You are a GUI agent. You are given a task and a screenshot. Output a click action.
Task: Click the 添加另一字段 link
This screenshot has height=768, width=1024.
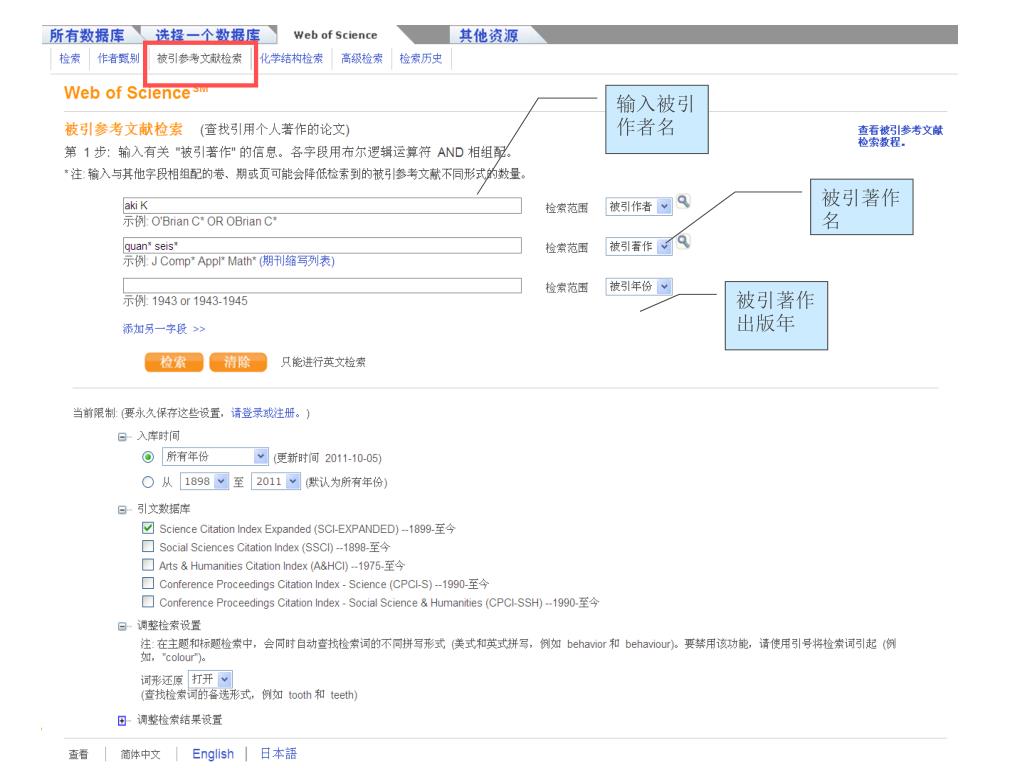(164, 328)
